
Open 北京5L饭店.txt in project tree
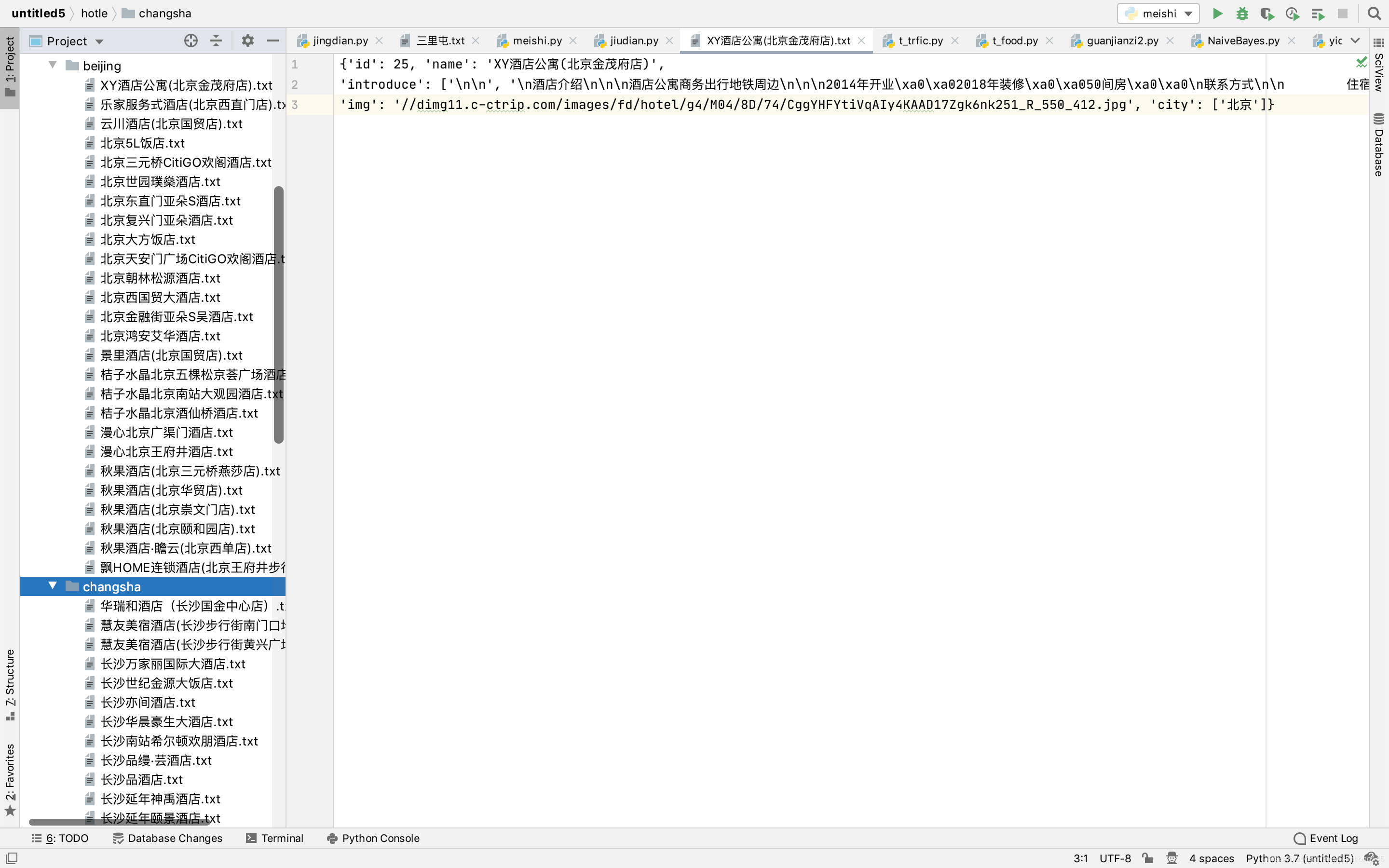[142, 143]
